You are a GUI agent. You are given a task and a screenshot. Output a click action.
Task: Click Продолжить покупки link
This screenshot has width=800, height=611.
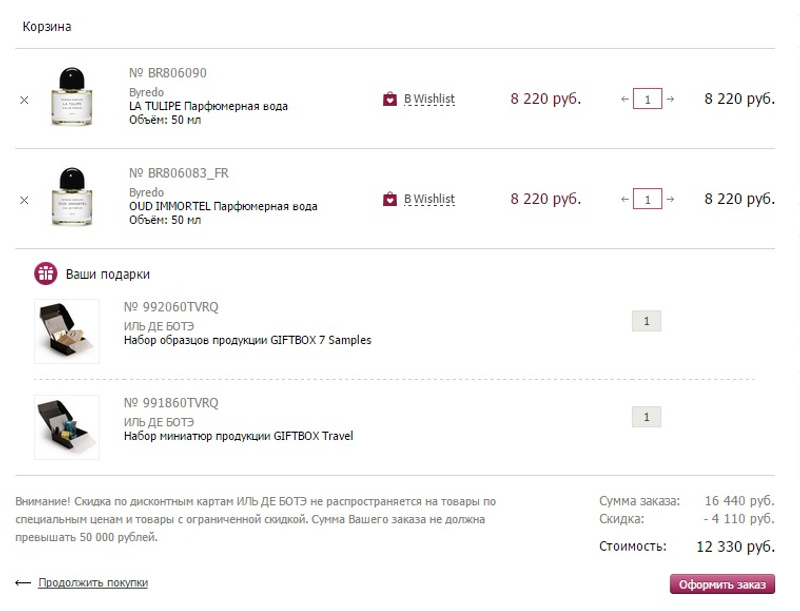93,583
